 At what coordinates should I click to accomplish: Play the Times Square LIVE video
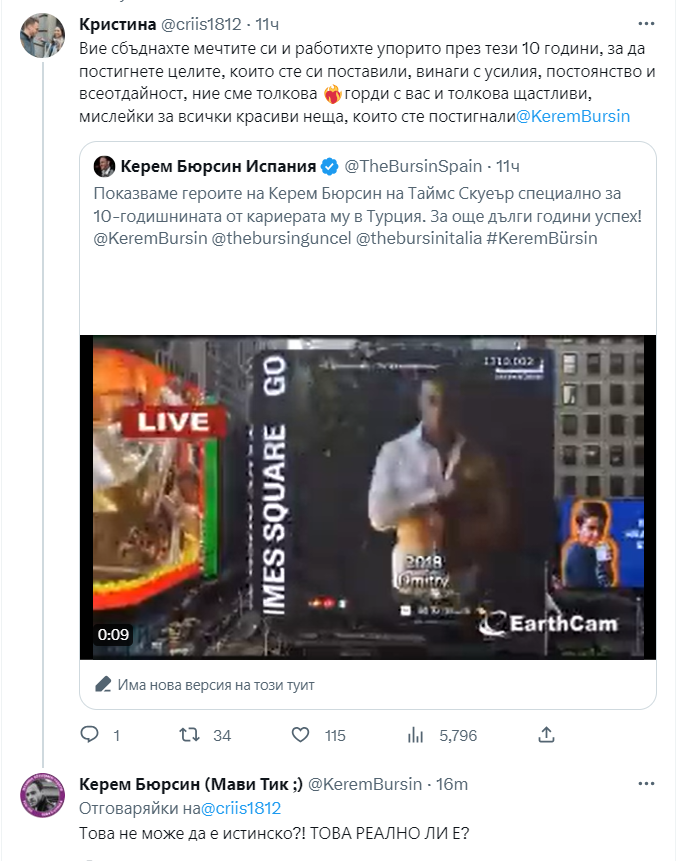click(x=369, y=497)
